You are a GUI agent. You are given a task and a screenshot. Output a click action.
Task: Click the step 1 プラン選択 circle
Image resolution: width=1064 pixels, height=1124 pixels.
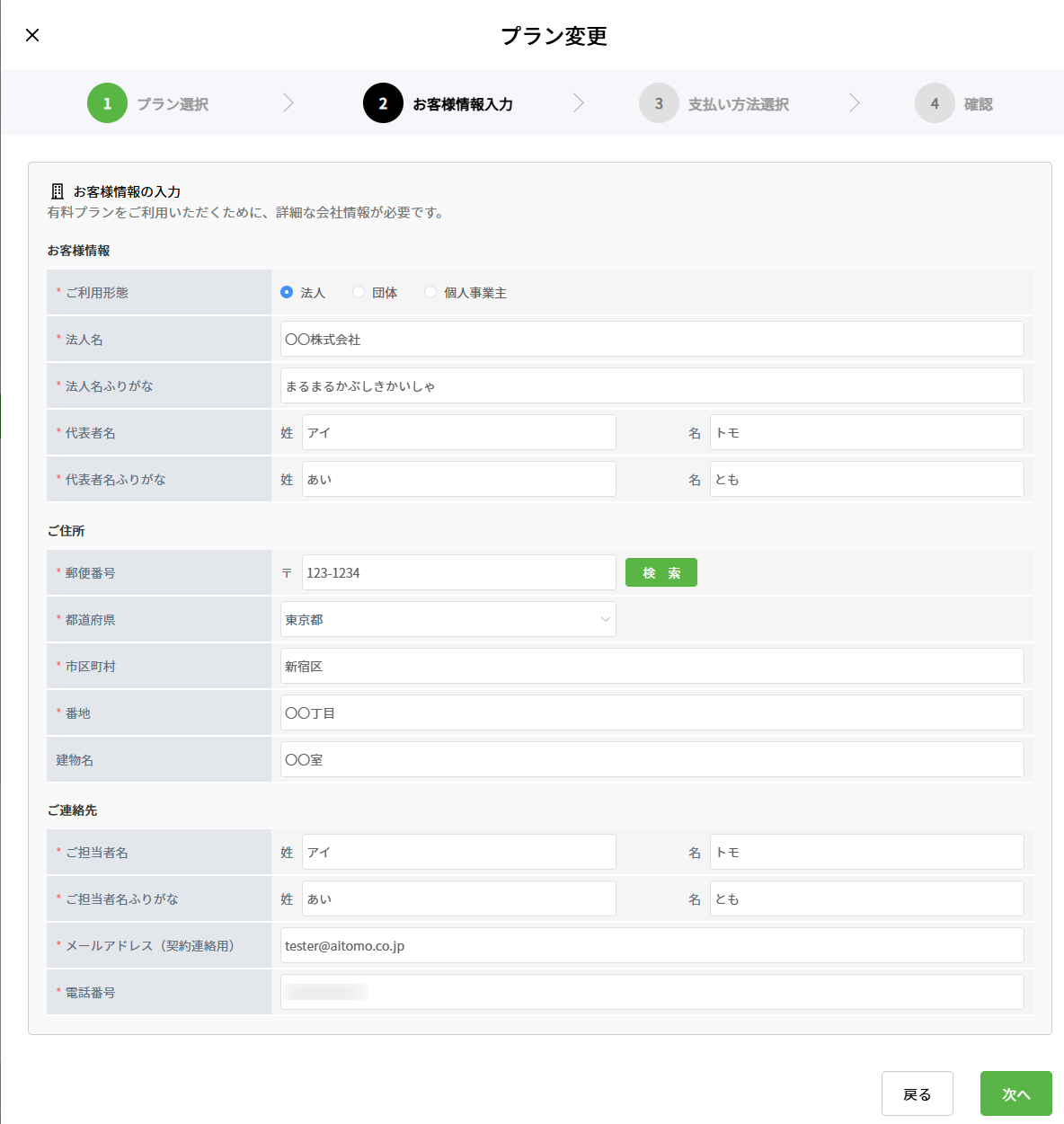point(107,103)
